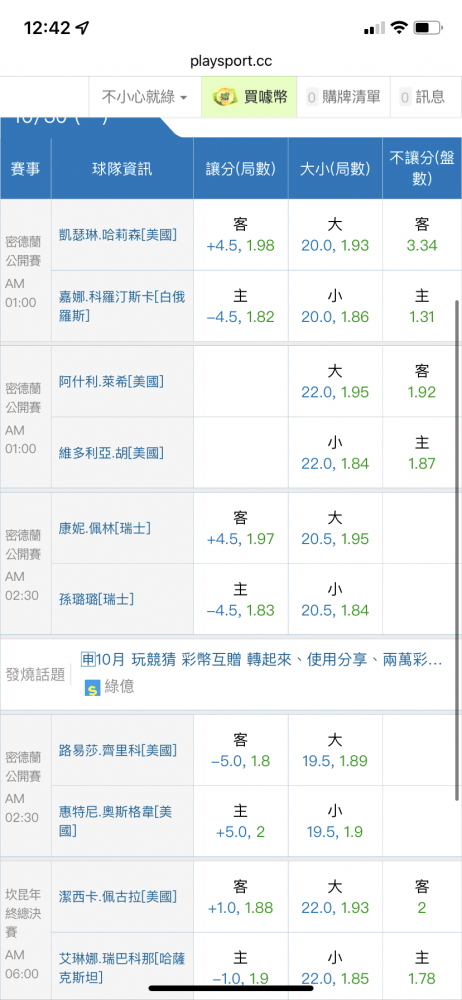Open the 購牌清單 tab
Image resolution: width=462 pixels, height=1000 pixels.
[343, 97]
